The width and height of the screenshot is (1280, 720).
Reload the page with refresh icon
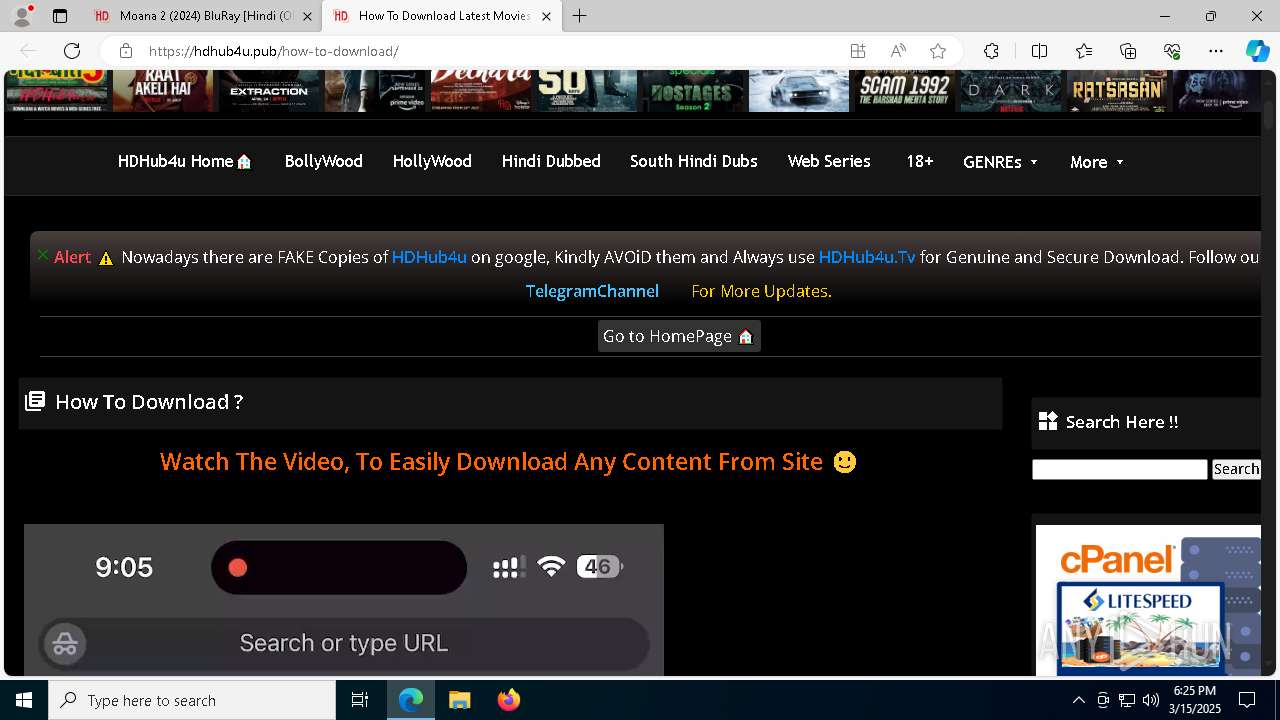72,51
